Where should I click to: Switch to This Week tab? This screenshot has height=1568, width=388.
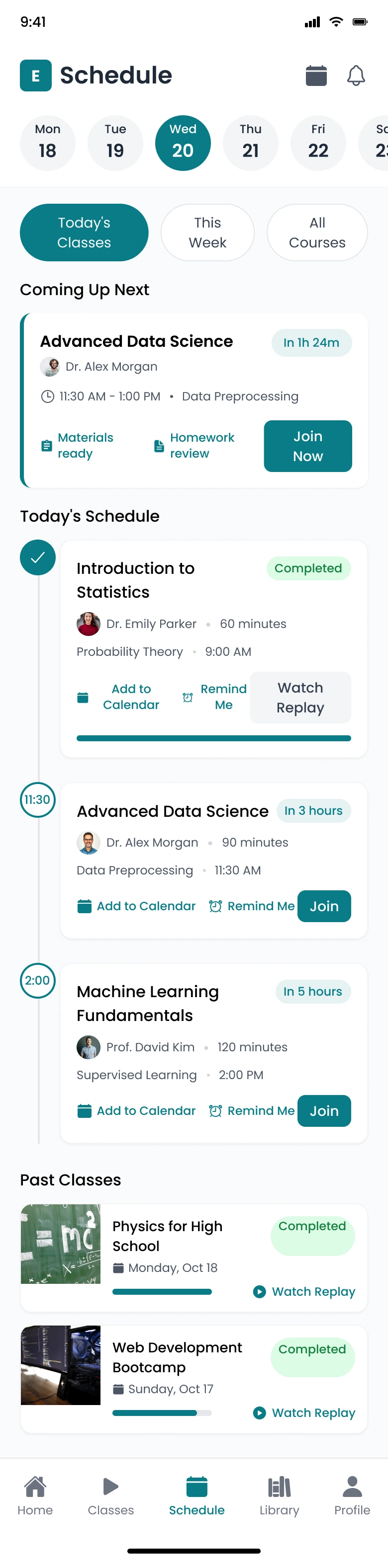pos(207,233)
